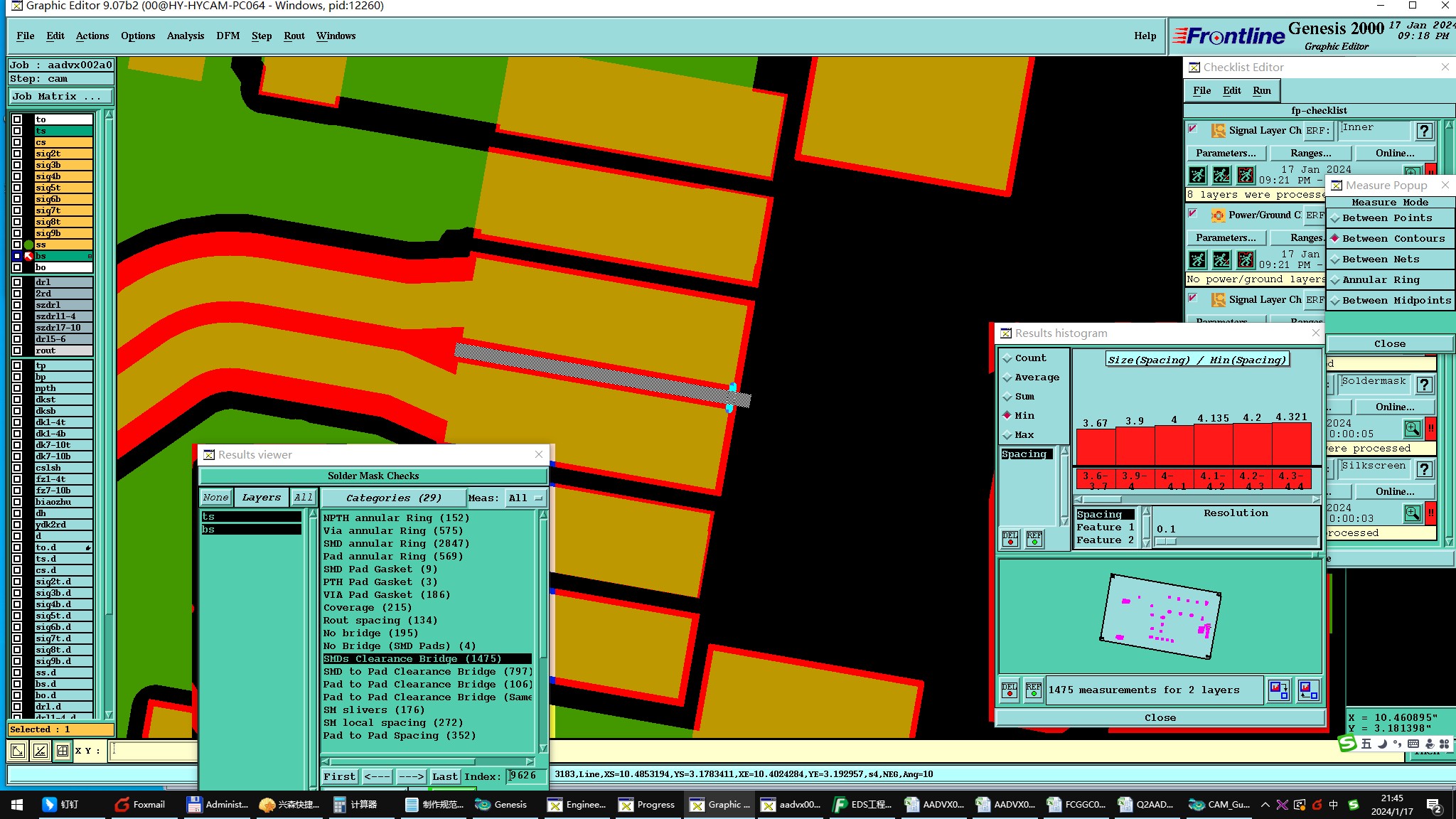The height and width of the screenshot is (819, 1456).
Task: Click the Power/Ground check orange icon
Action: tap(1218, 215)
